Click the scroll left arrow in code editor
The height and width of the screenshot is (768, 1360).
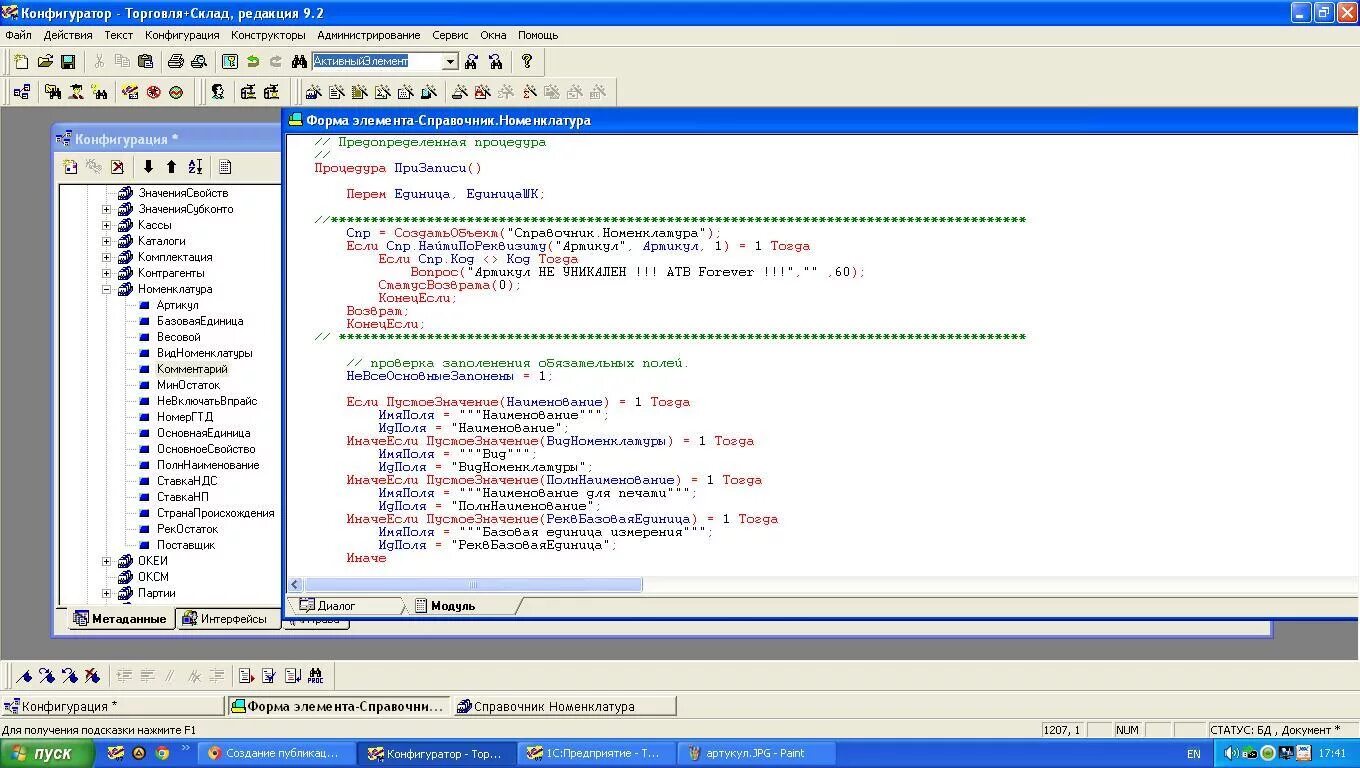pos(296,585)
